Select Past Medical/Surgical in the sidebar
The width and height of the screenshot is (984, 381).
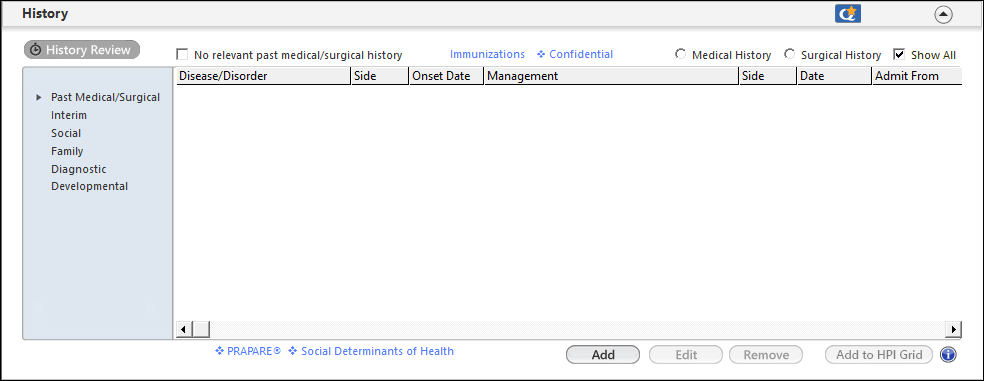(x=105, y=97)
